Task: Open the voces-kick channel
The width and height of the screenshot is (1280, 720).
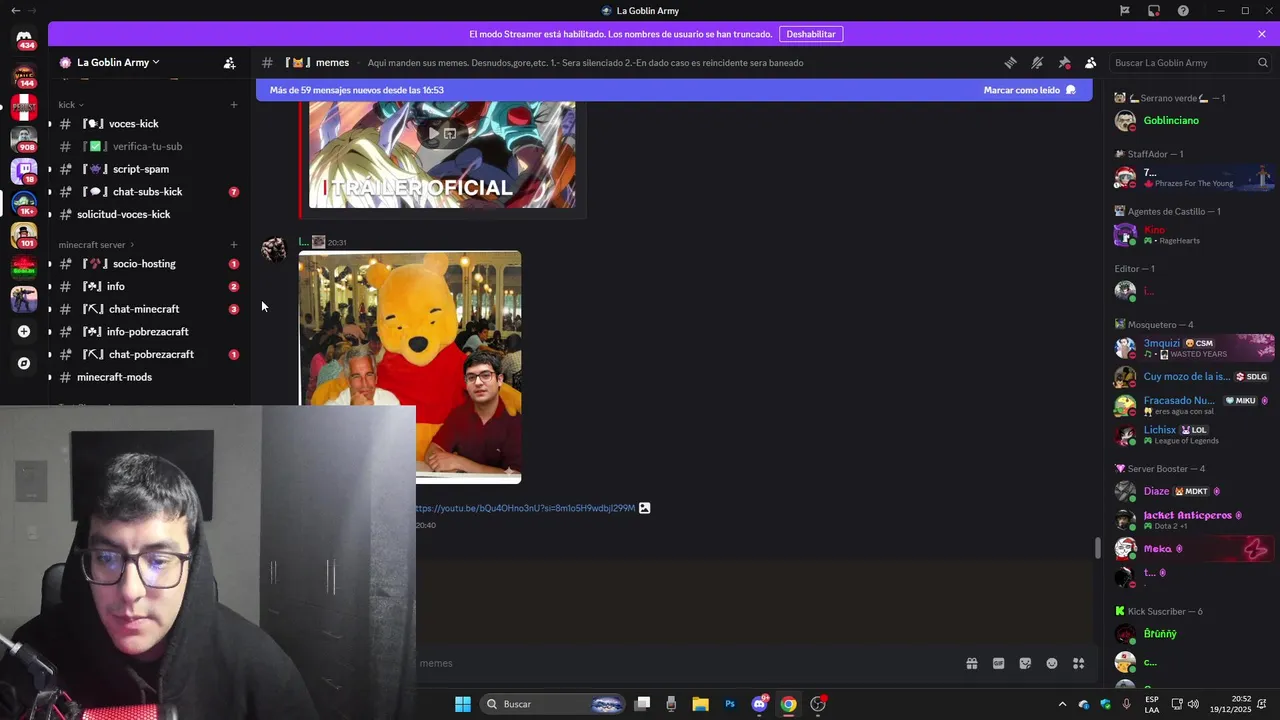Action: (147, 124)
